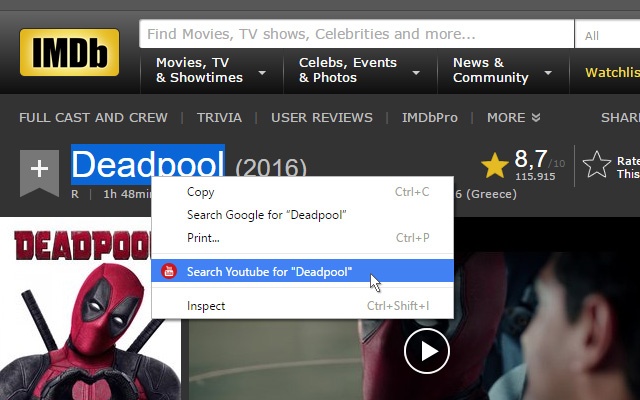Add Deadpool to watchlist with plus ribbon

pyautogui.click(x=39, y=171)
